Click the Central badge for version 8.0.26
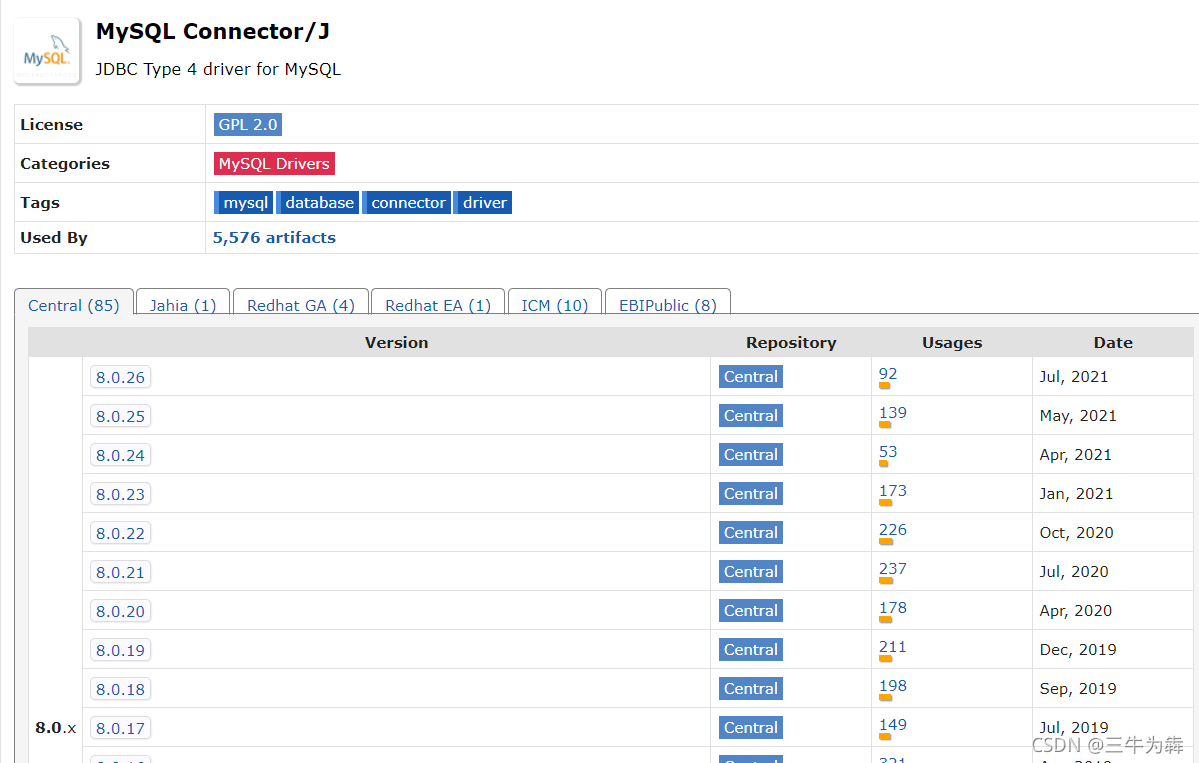1199x763 pixels. tap(751, 376)
